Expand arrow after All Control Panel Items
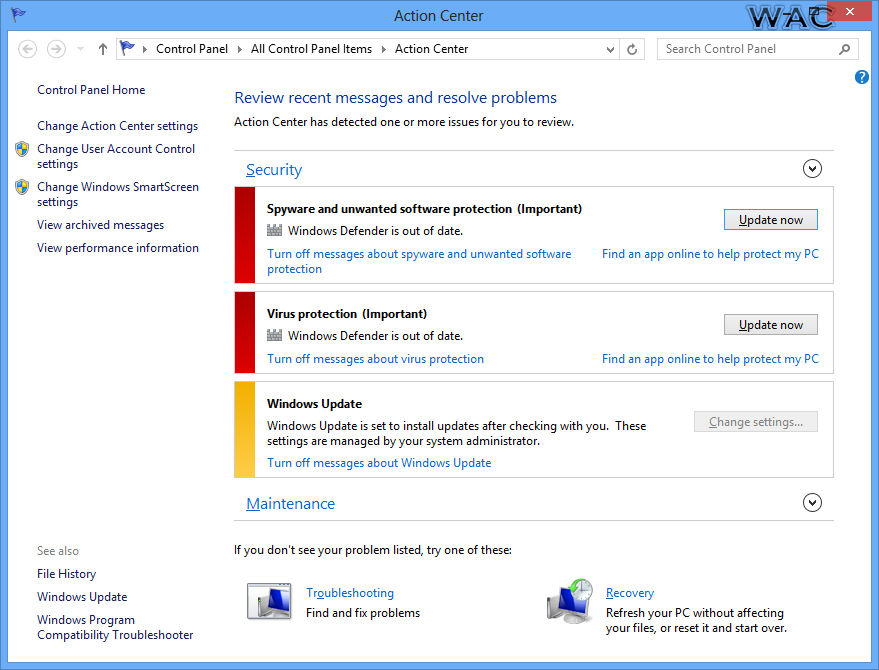Viewport: 879px width, 670px height. coord(383,49)
